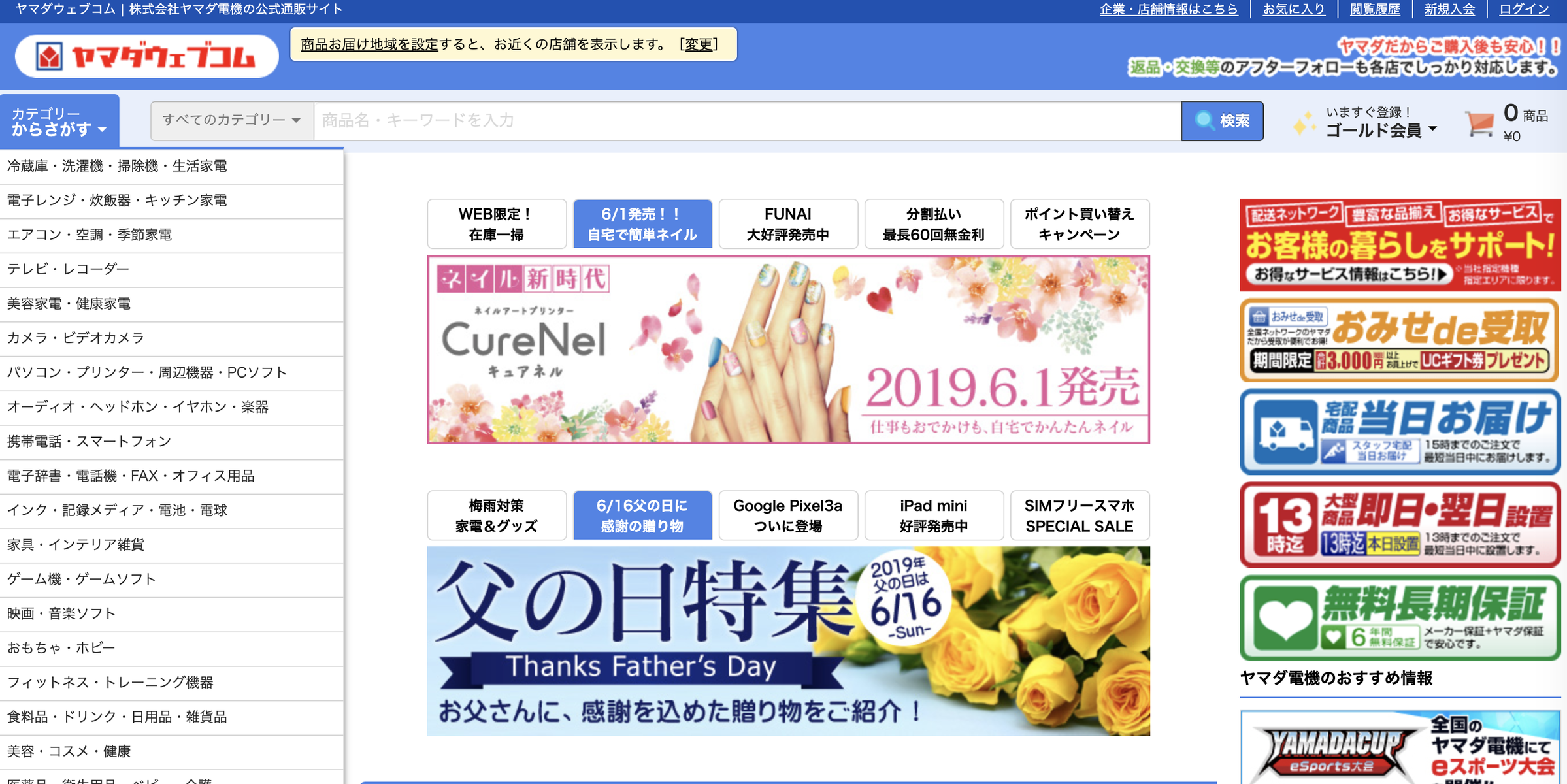Select 携帯電話・スマートフォン category
The height and width of the screenshot is (784, 1567).
click(x=171, y=442)
